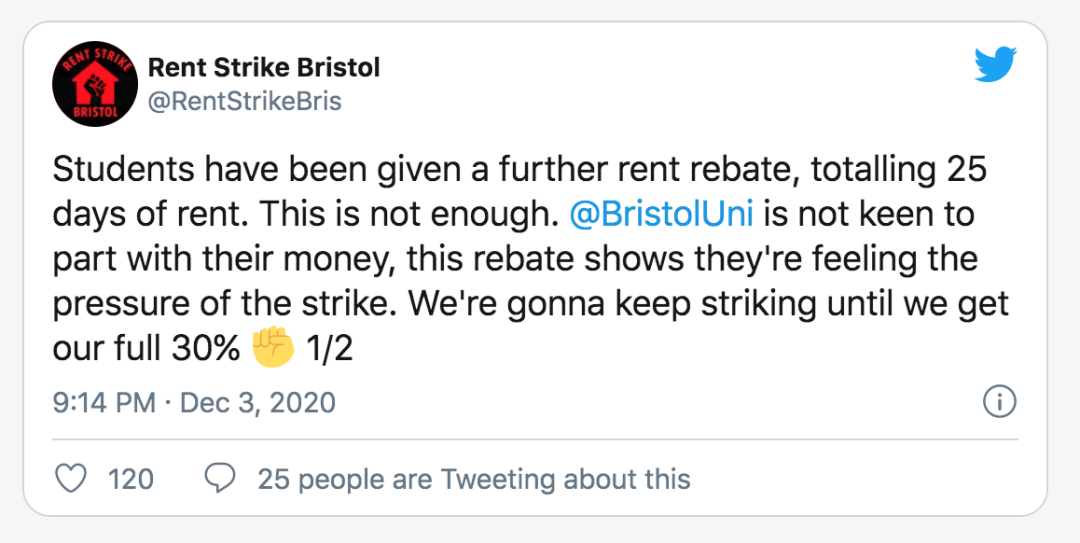The image size is (1080, 543).
Task: Like the tweet with the heart icon
Action: 70,479
